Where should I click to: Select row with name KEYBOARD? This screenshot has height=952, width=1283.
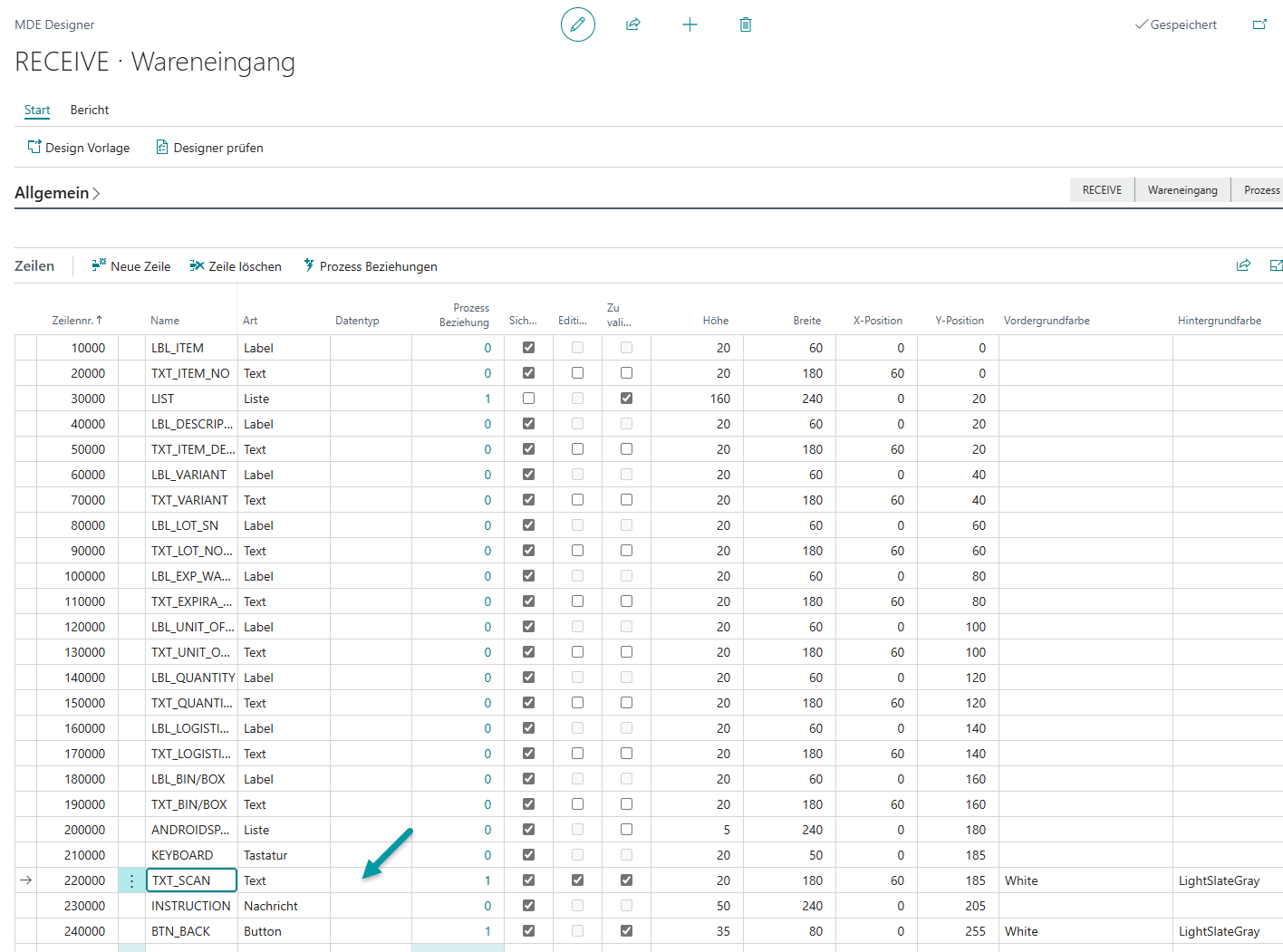[182, 855]
